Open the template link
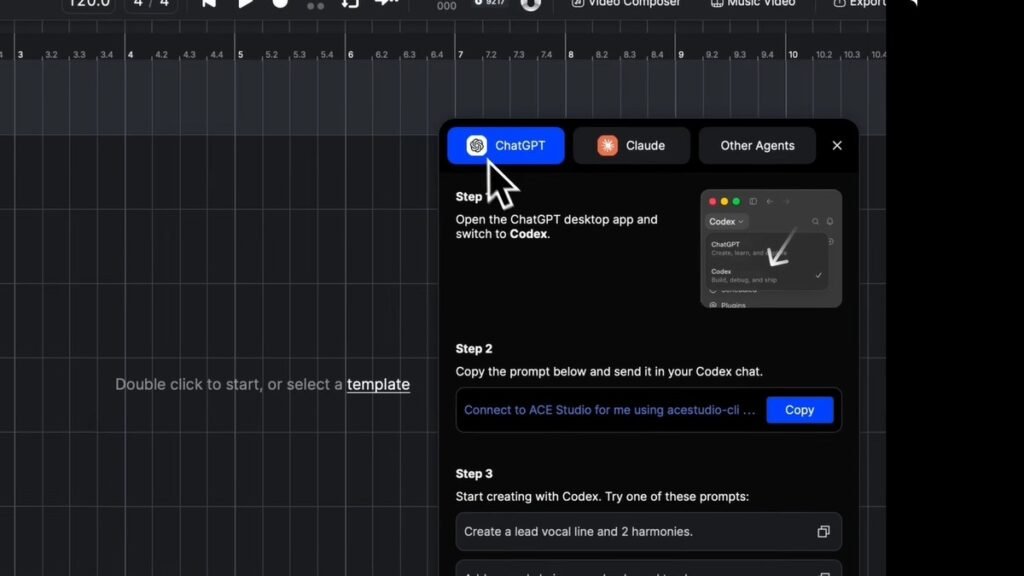 pyautogui.click(x=378, y=384)
